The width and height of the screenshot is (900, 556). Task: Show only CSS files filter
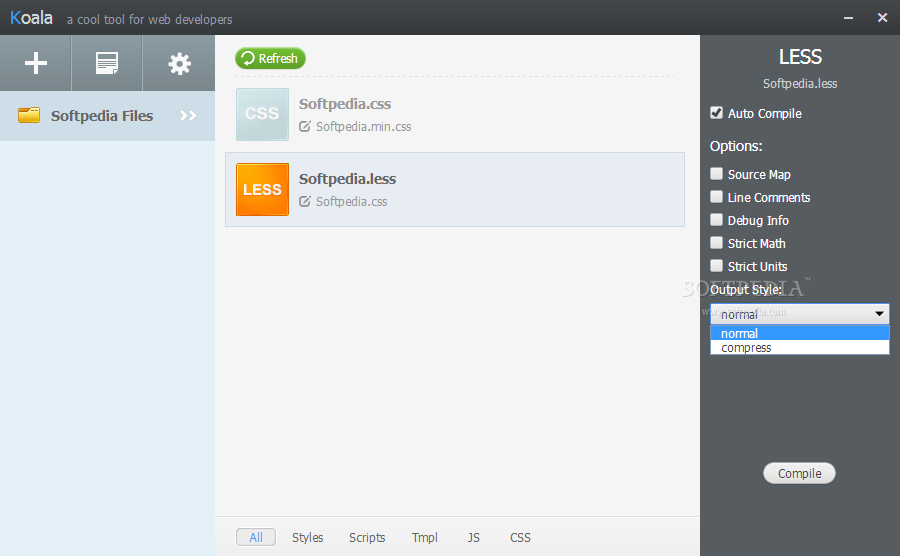click(x=520, y=538)
